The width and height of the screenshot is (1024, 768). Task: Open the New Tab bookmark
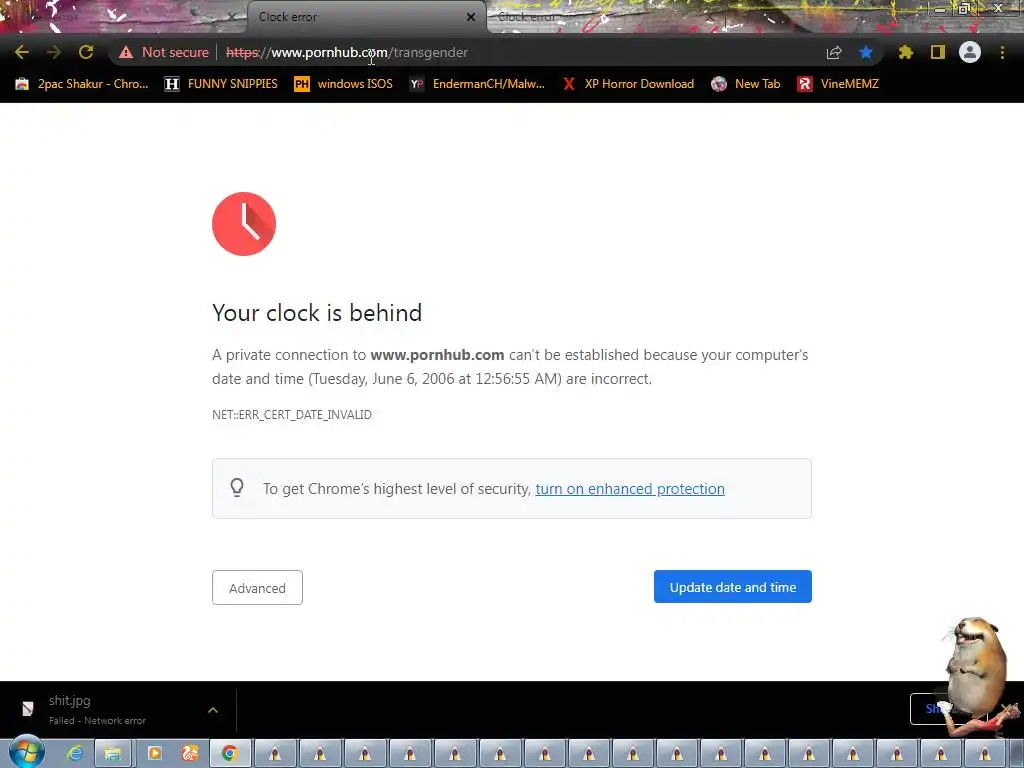[x=746, y=84]
